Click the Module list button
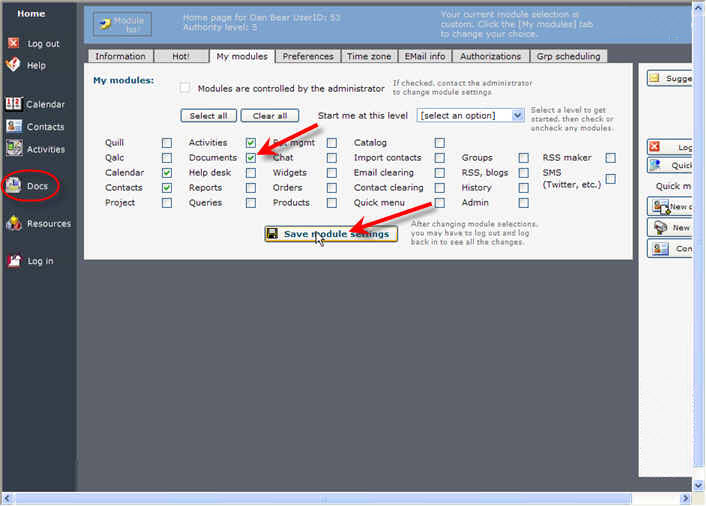This screenshot has height=506, width=706. tap(122, 24)
